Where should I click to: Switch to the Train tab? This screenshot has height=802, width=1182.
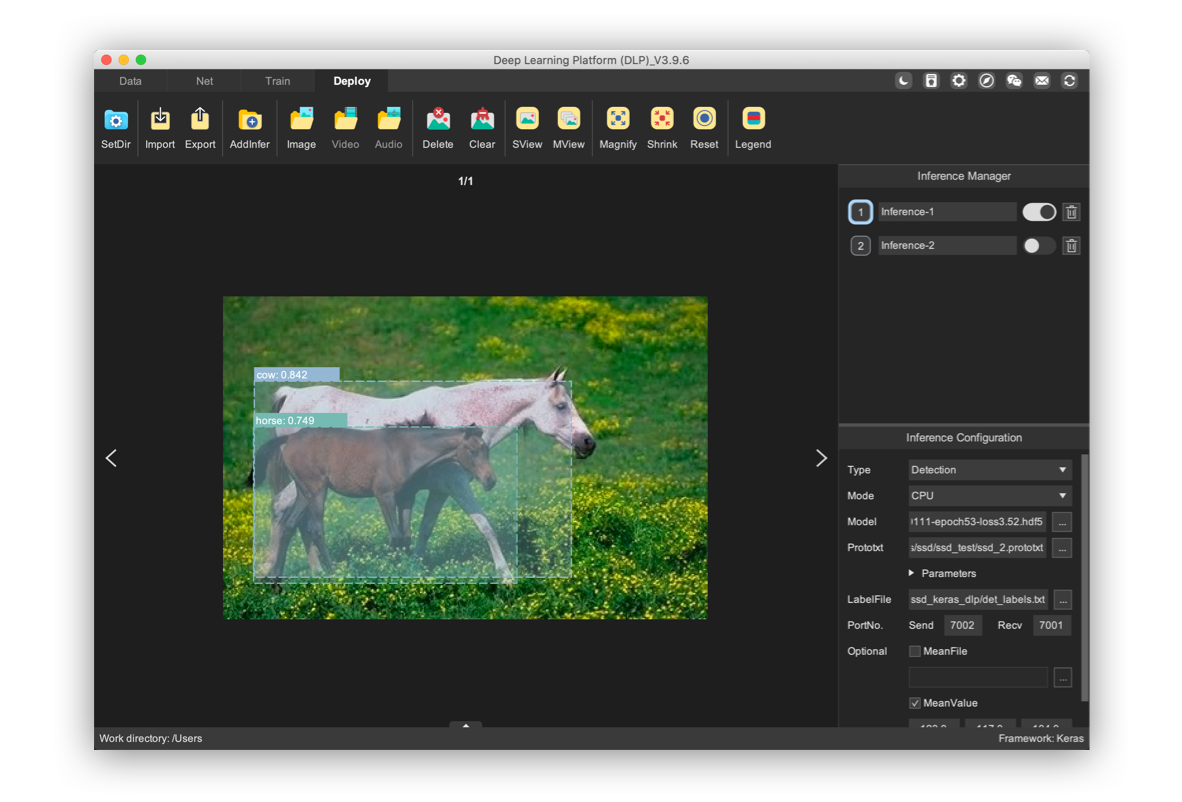tap(278, 81)
